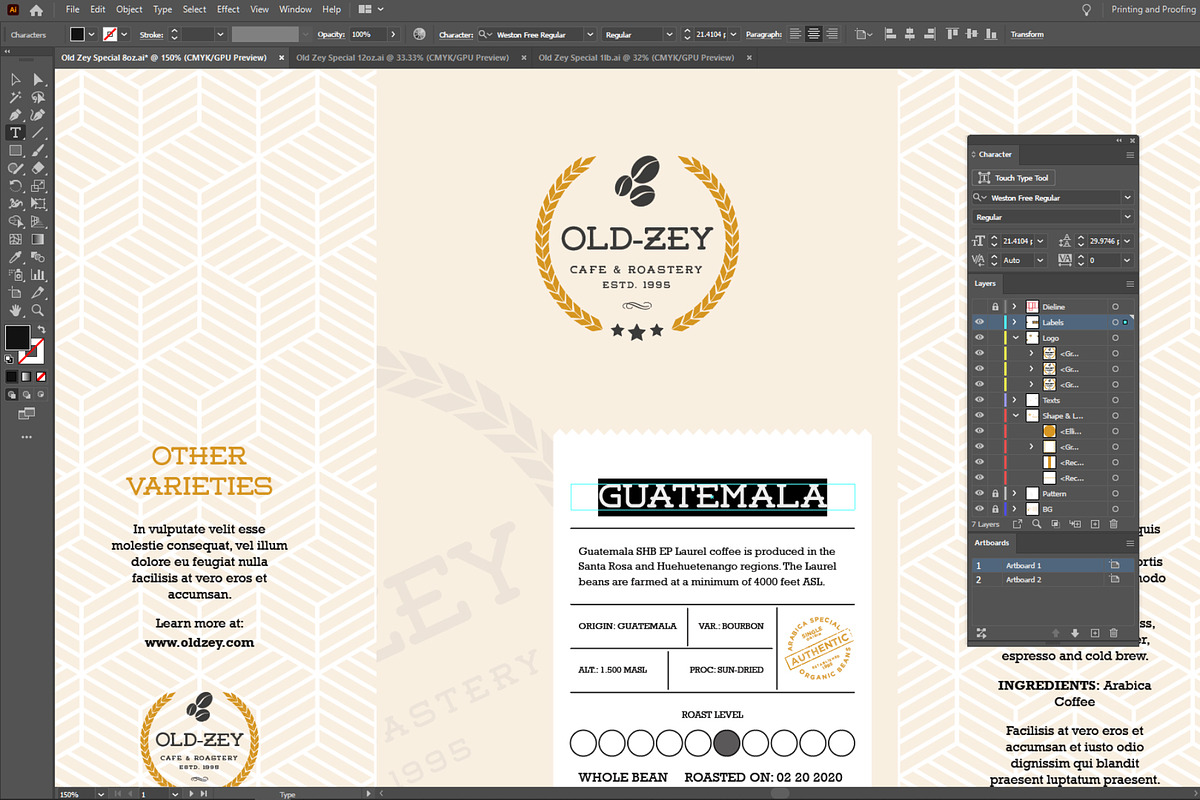Create new layer in Layers panel
Image resolution: width=1200 pixels, height=800 pixels.
click(1095, 524)
